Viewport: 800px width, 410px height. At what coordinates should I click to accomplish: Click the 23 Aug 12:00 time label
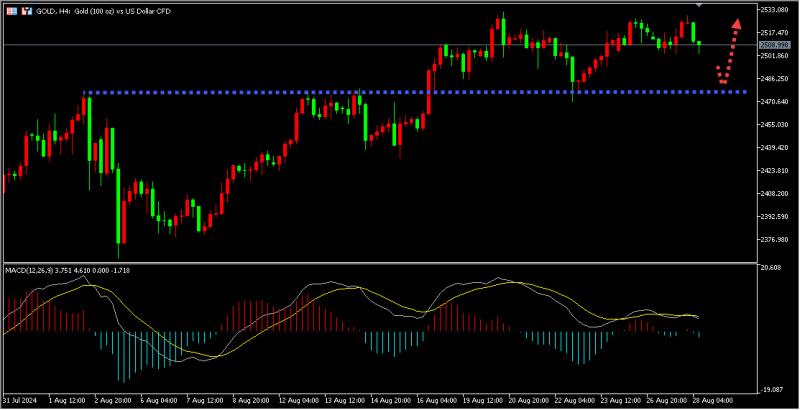[x=622, y=400]
